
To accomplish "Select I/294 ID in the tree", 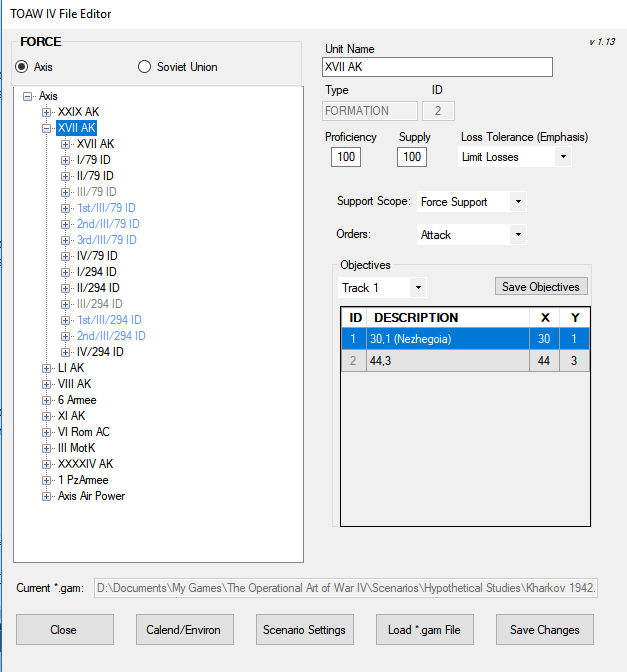I will pyautogui.click(x=96, y=272).
